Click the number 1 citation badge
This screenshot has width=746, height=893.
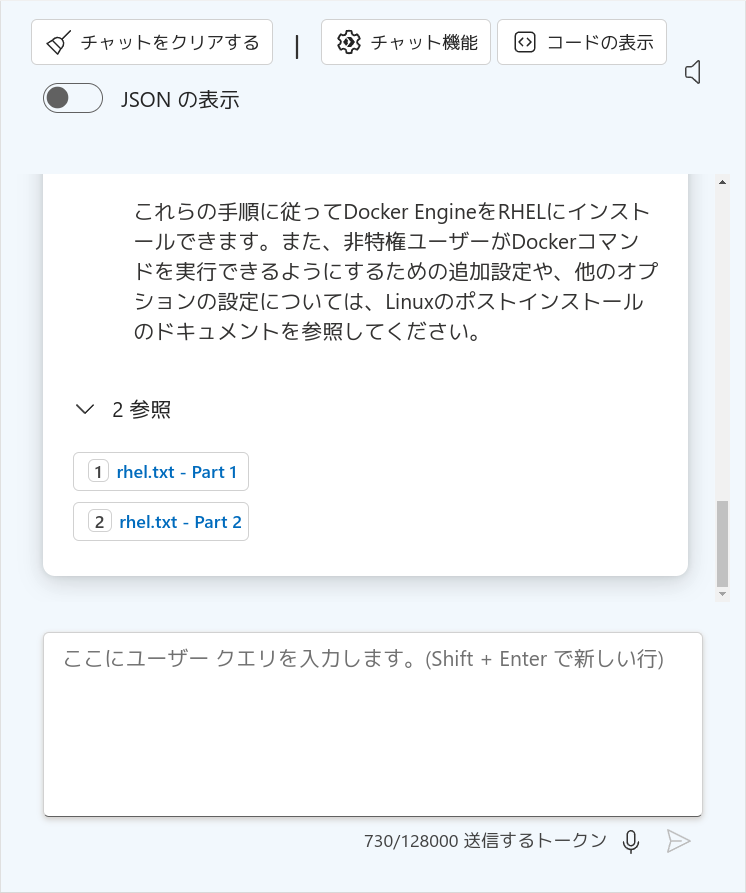tap(98, 472)
